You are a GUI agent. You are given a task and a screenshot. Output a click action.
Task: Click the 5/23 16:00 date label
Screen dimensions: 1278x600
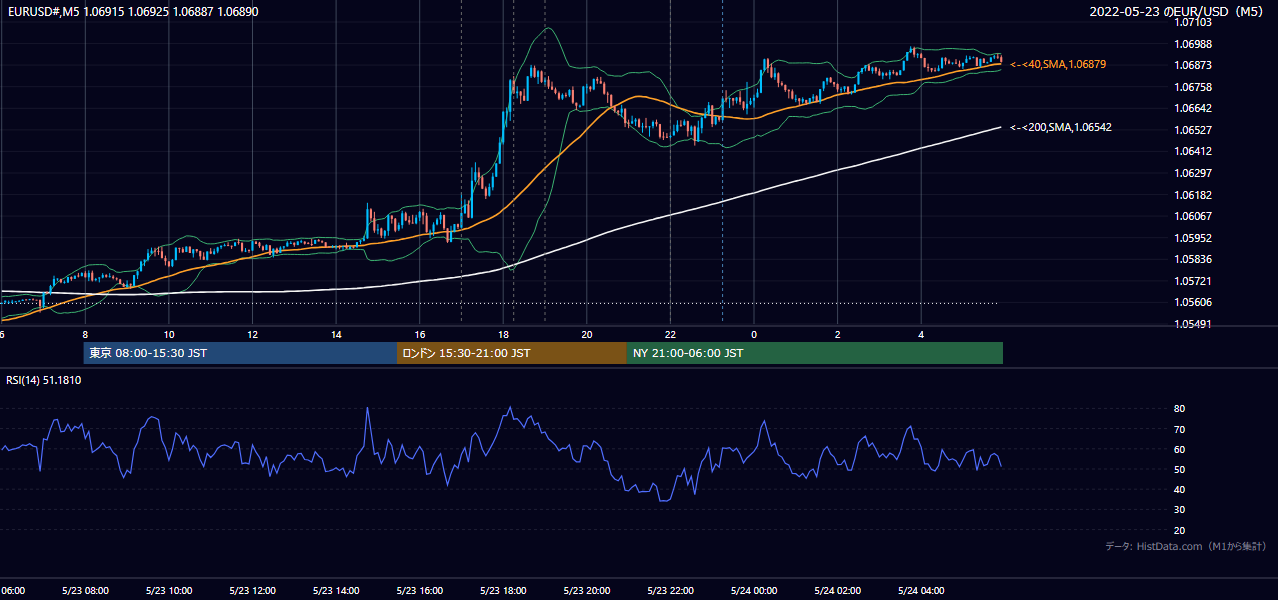pyautogui.click(x=420, y=591)
